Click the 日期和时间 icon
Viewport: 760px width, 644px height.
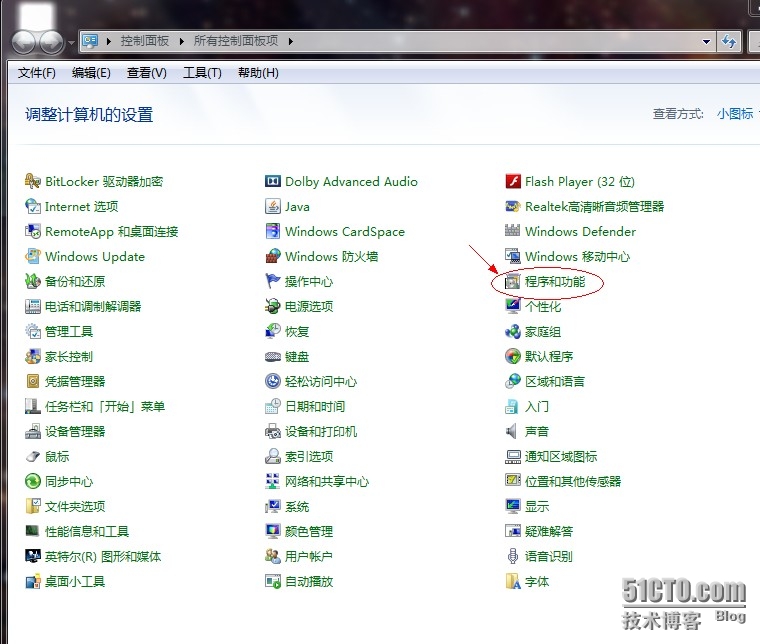click(272, 407)
